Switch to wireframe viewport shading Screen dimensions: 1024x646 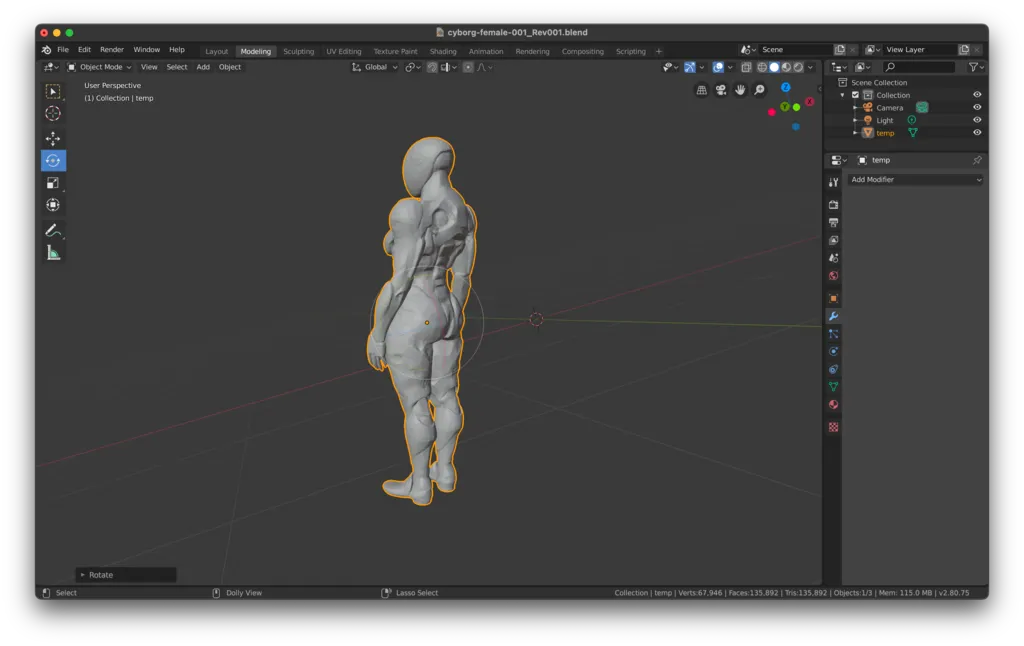coord(761,67)
